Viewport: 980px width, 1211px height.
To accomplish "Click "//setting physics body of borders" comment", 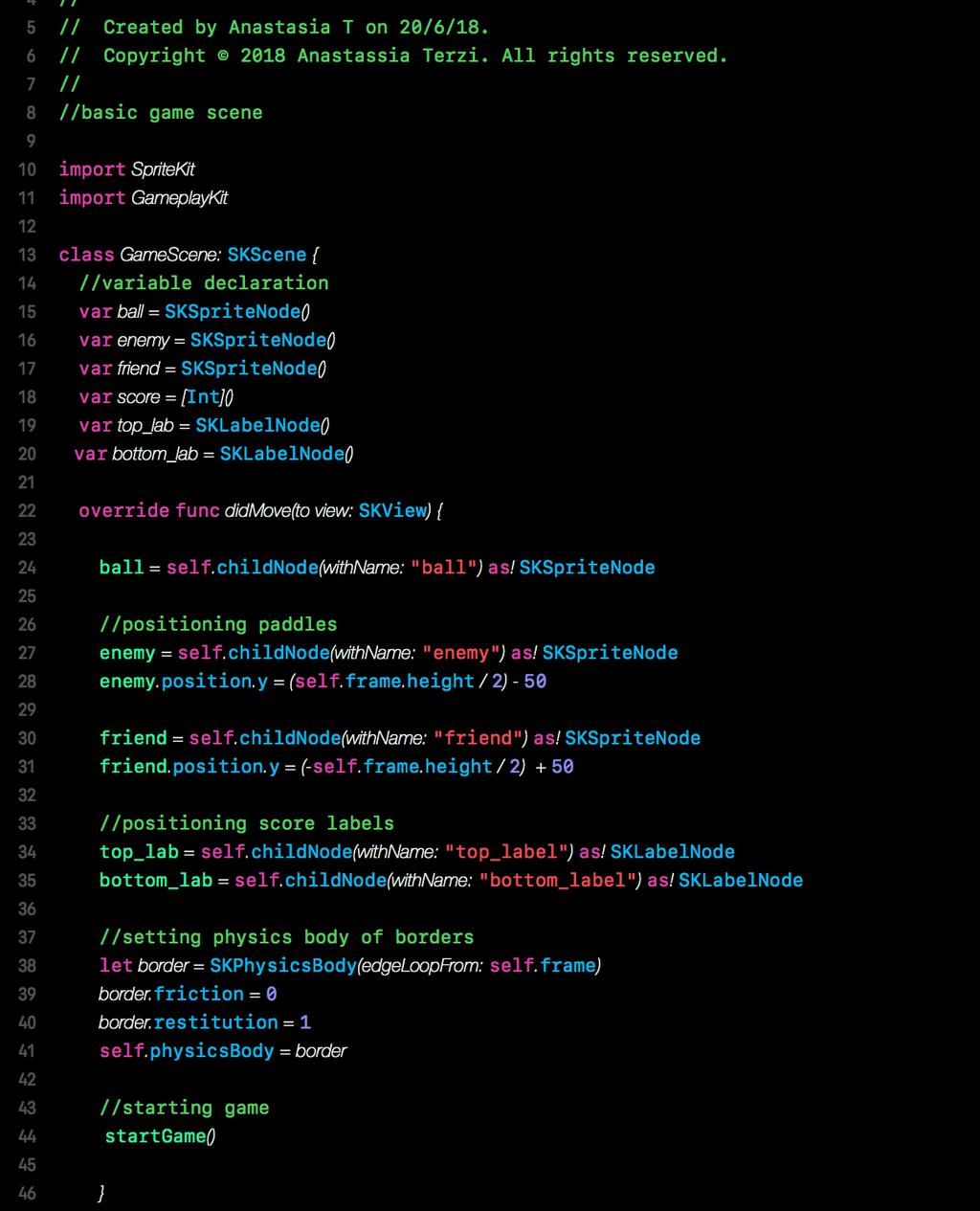I will [x=287, y=937].
